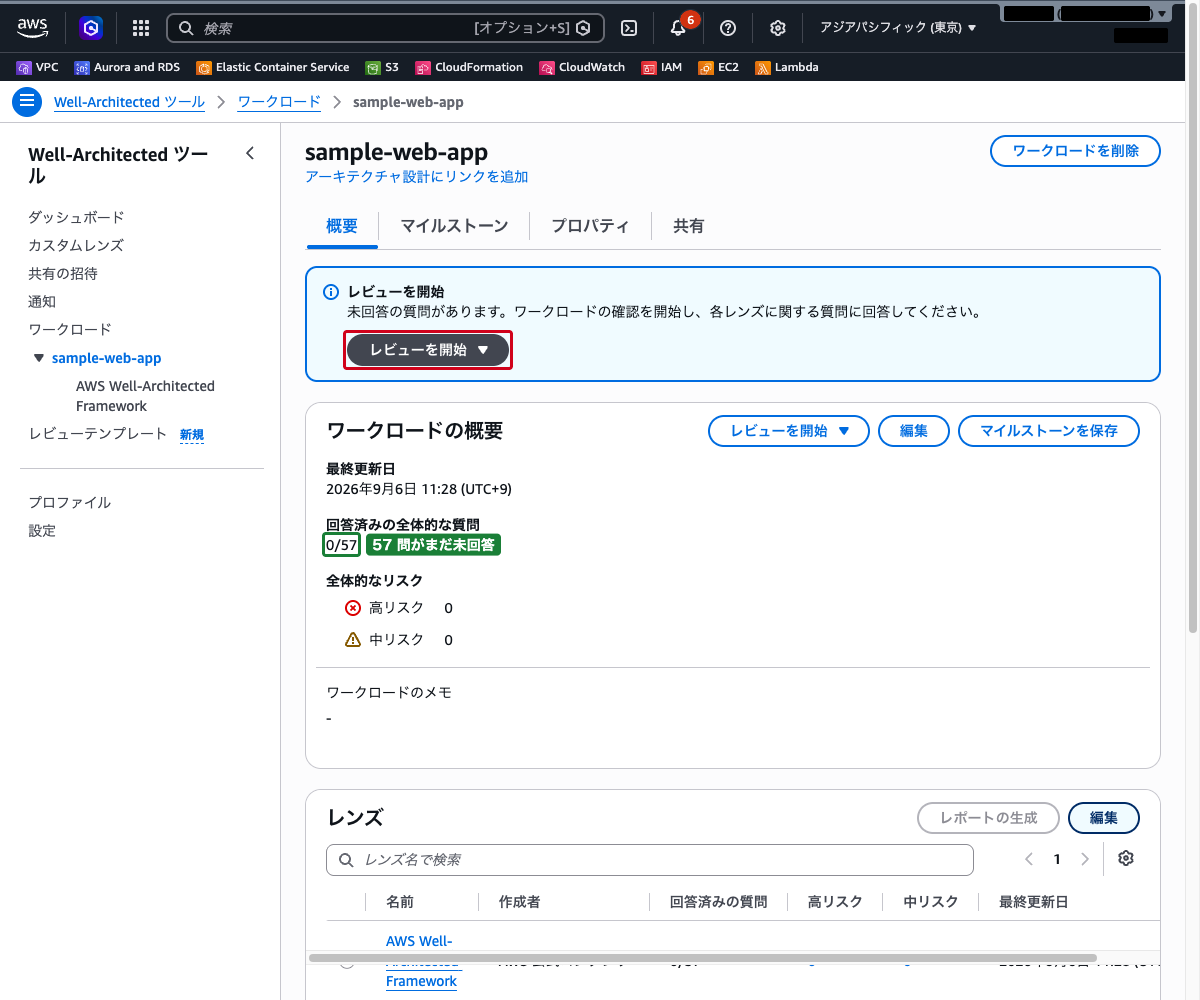Open the services grid menu icon
The image size is (1200, 1000).
(x=141, y=28)
